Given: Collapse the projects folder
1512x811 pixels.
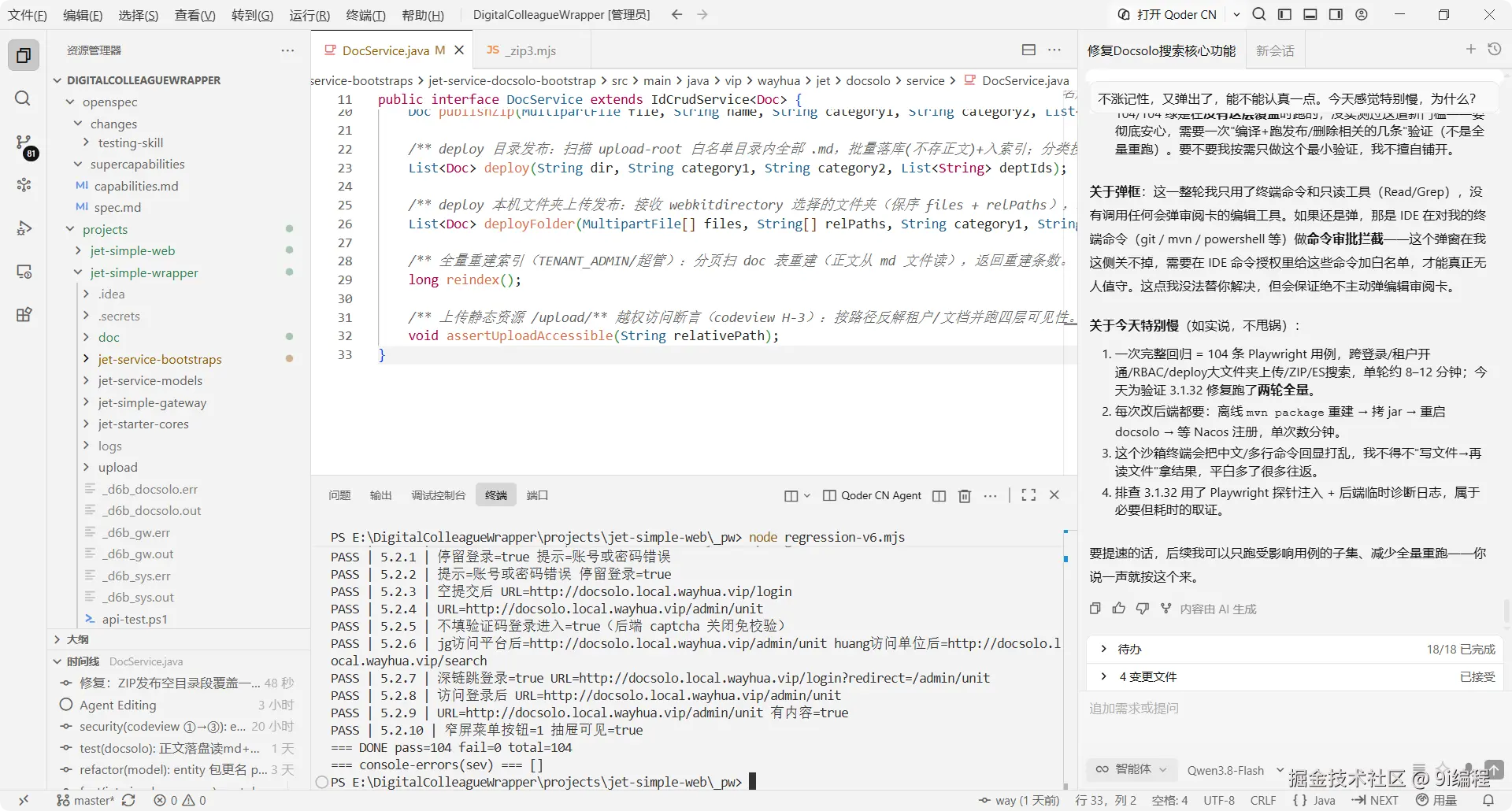Looking at the screenshot, I should click(x=105, y=229).
